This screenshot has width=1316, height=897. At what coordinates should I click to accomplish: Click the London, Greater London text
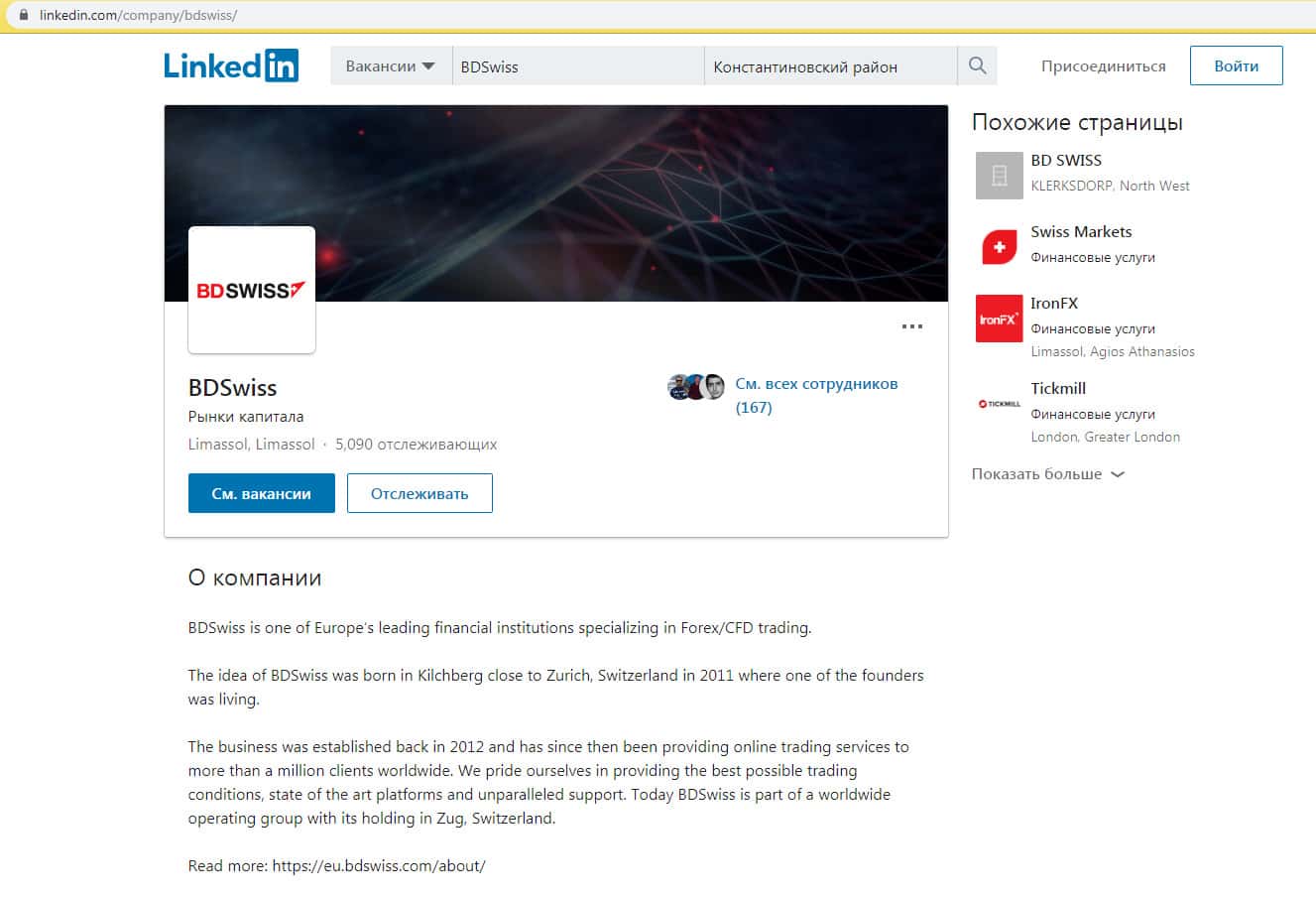click(1106, 437)
